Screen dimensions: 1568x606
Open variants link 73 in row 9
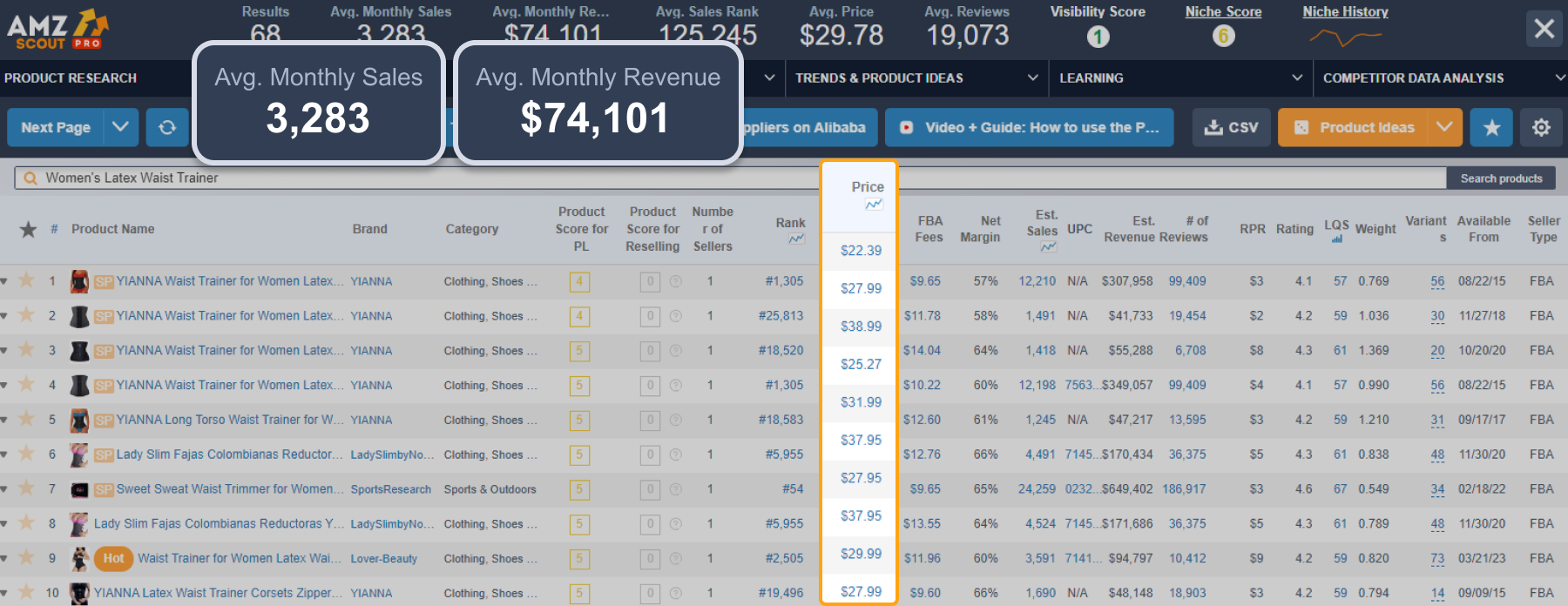pyautogui.click(x=1437, y=558)
